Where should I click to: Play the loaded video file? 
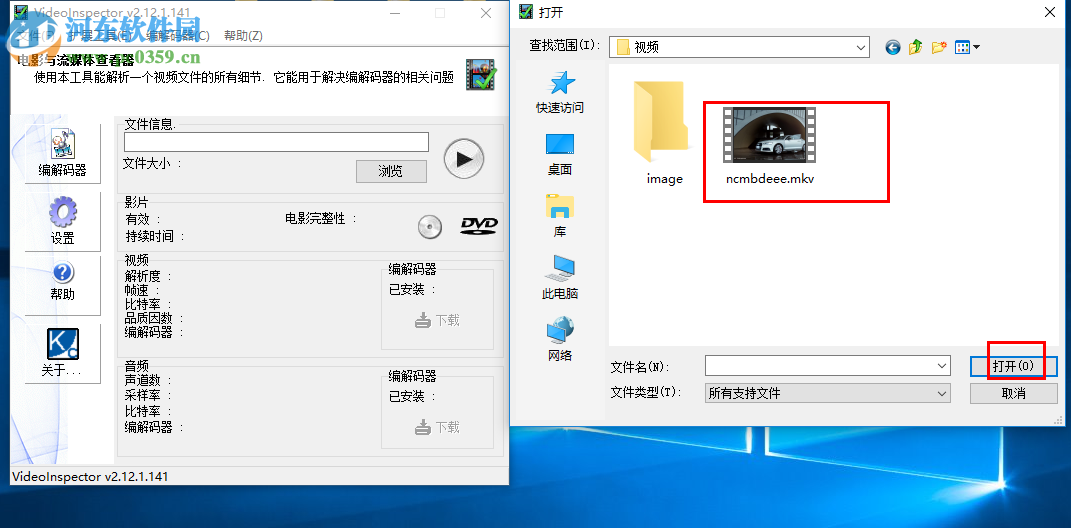[x=464, y=158]
